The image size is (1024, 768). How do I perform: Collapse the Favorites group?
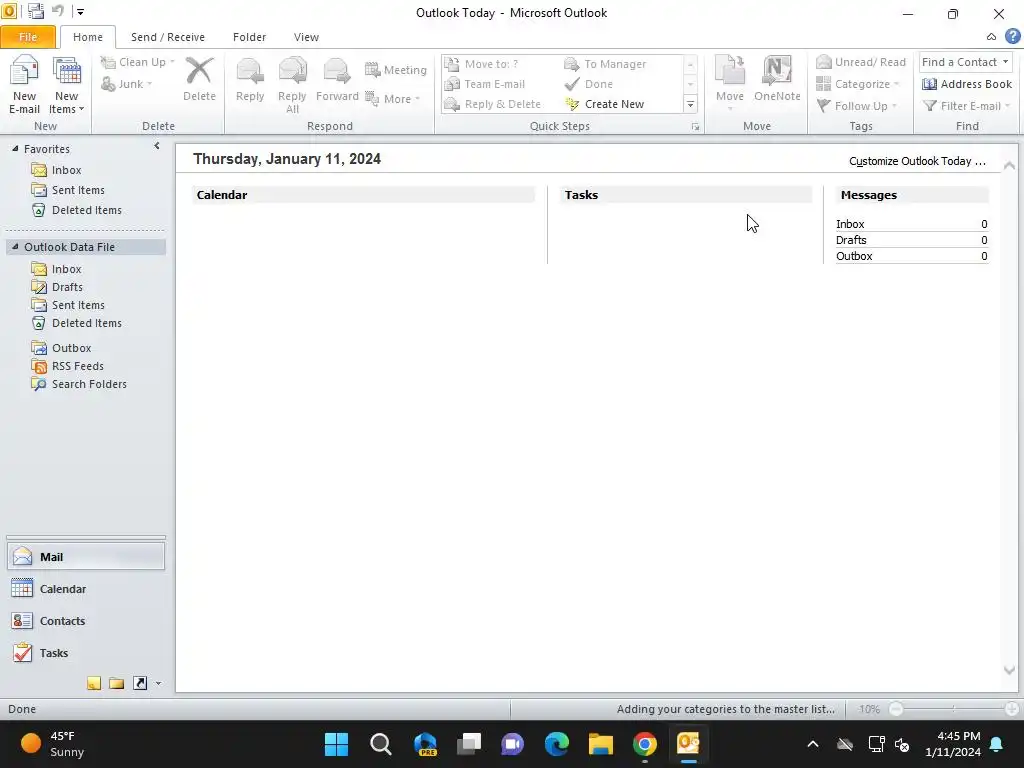15,149
